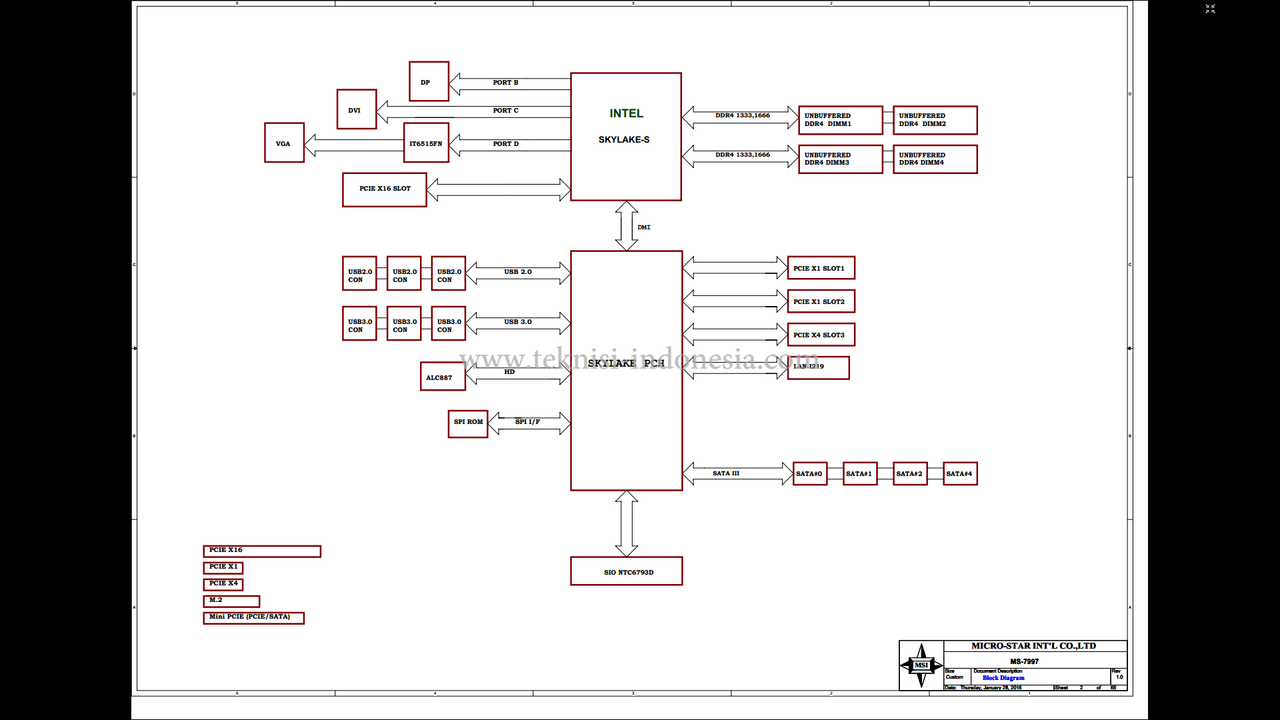Click the PCIE X4 SLOT3 block
The width and height of the screenshot is (1280, 720).
[x=821, y=334]
